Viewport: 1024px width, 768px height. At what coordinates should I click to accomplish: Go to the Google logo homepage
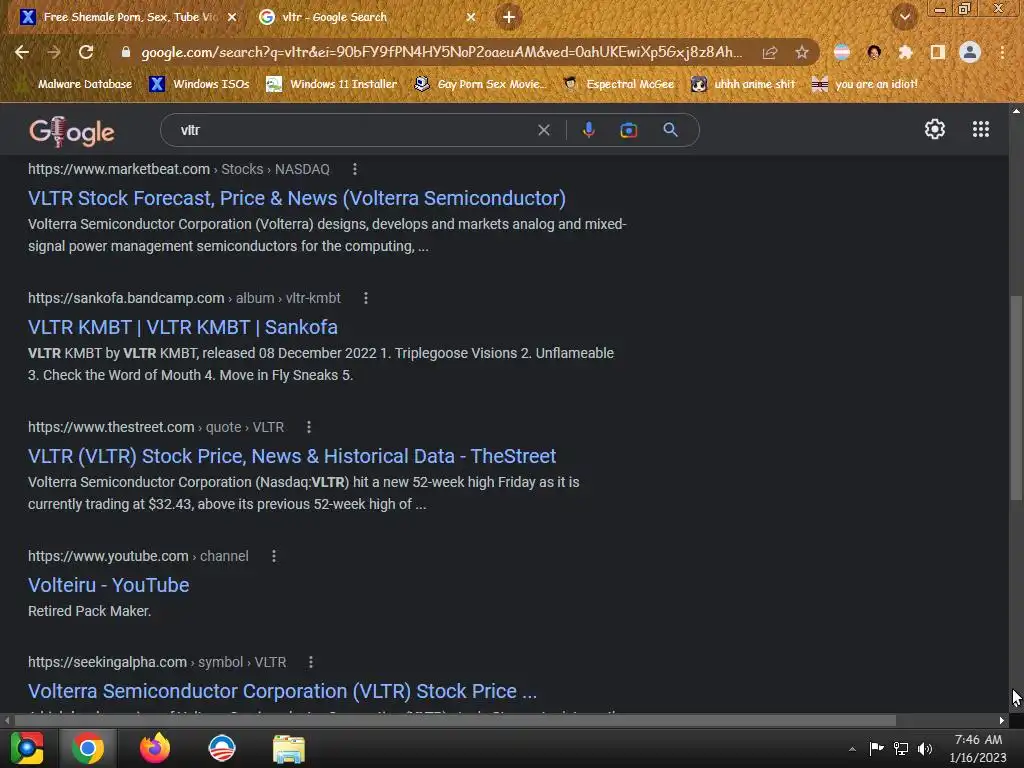click(x=72, y=131)
